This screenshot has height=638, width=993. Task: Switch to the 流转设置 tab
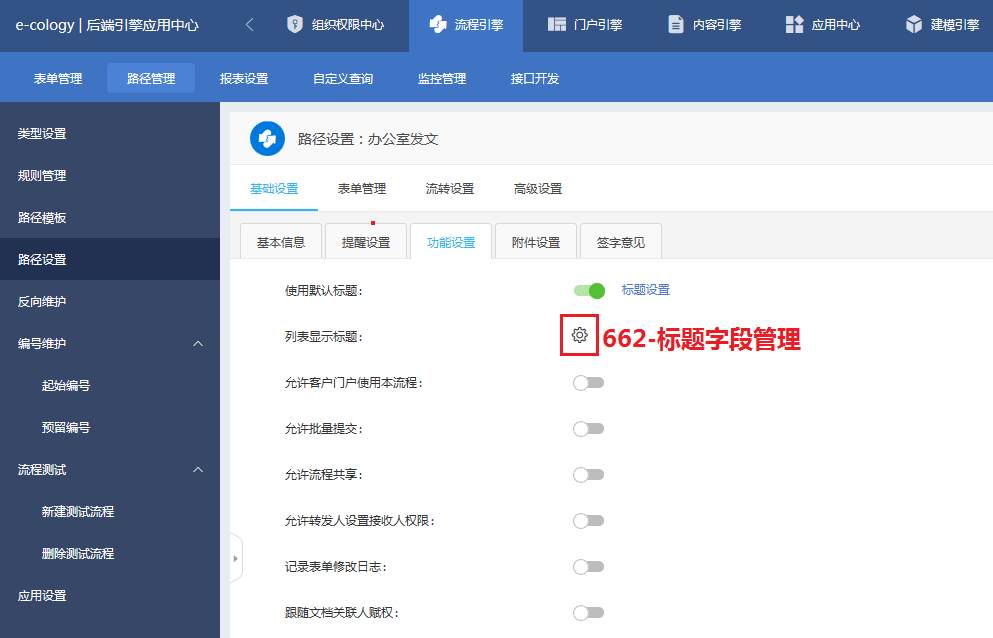449,189
